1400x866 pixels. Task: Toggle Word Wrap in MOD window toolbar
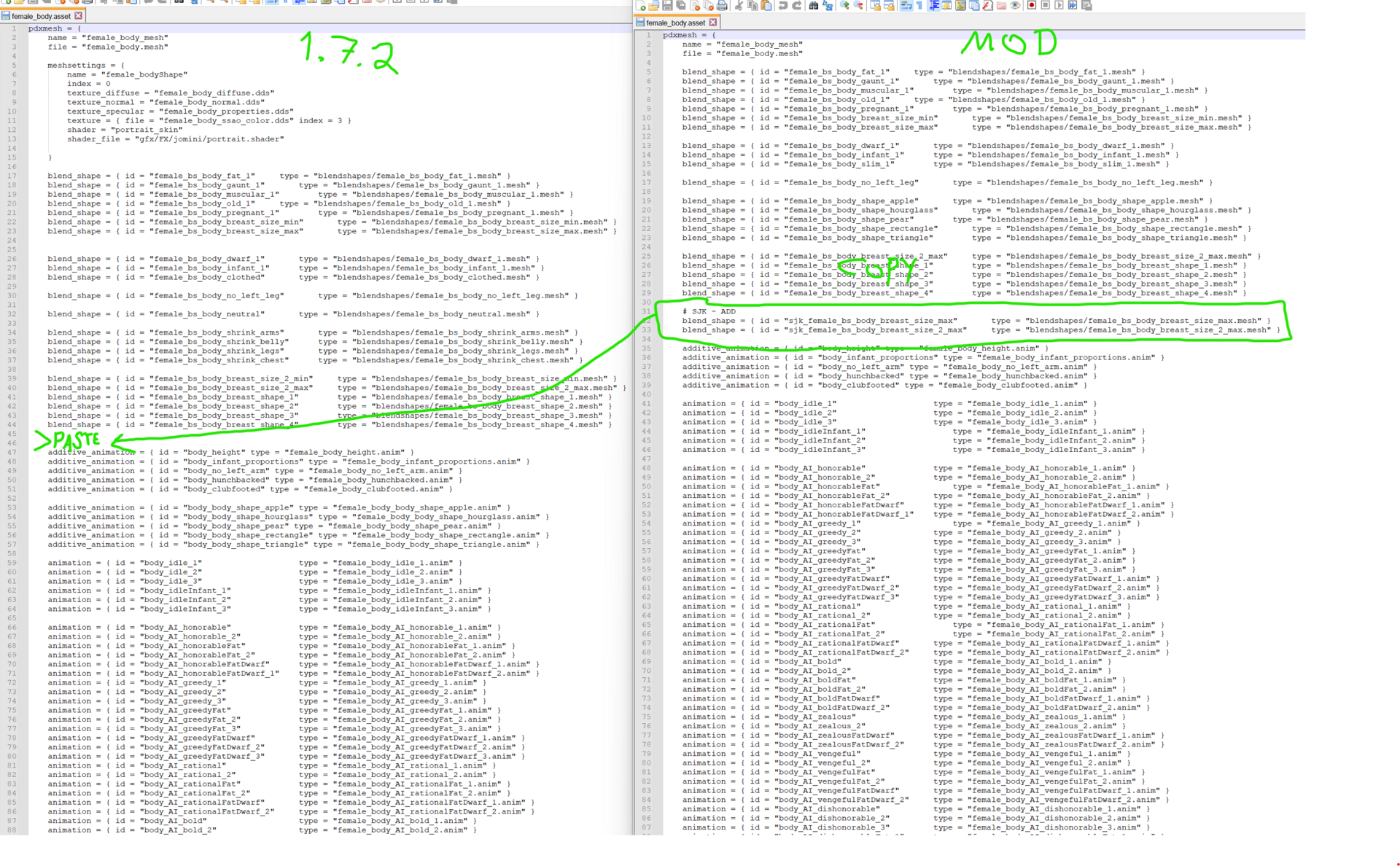coord(906,5)
